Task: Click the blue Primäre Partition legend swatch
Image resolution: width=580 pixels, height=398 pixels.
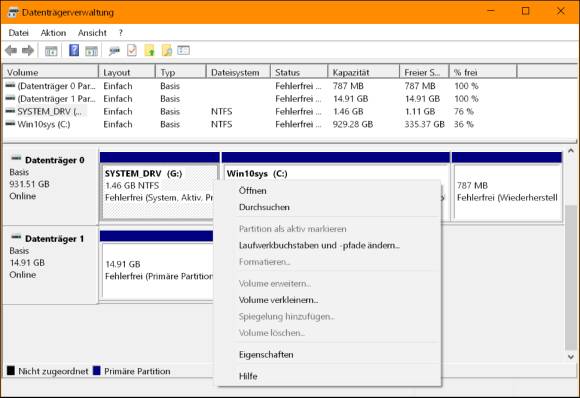Action: click(x=97, y=371)
